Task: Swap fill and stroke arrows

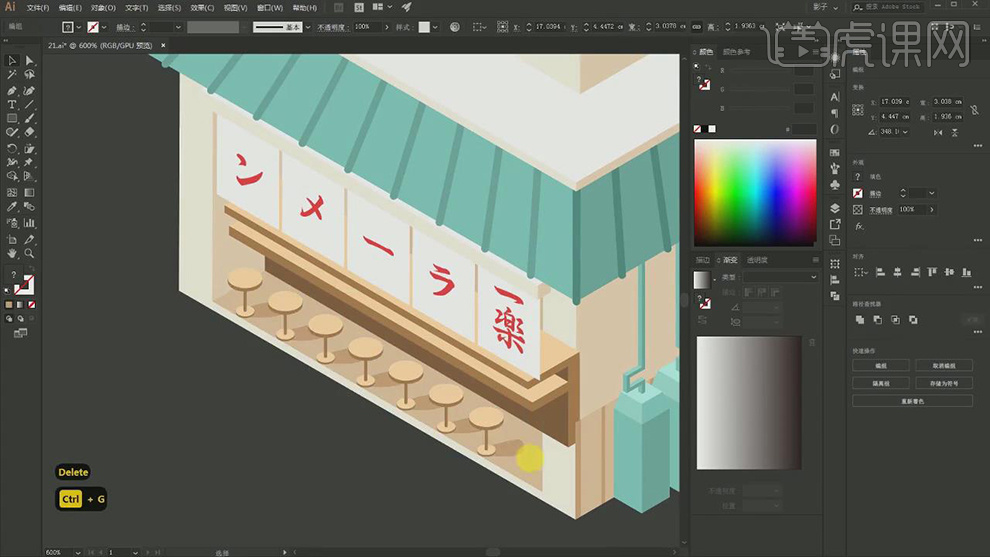Action: click(x=32, y=270)
